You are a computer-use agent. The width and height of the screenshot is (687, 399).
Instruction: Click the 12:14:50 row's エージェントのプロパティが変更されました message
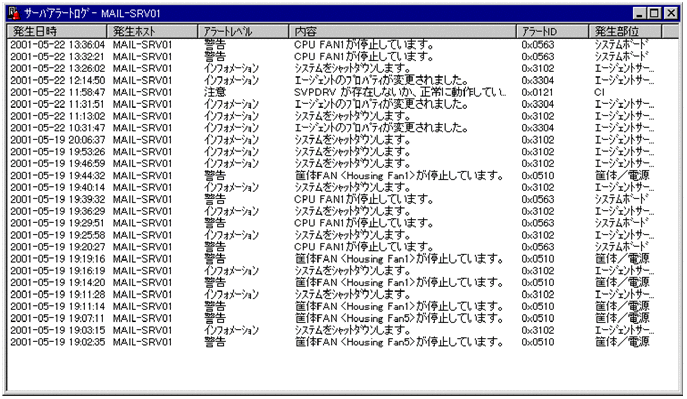(x=381, y=80)
